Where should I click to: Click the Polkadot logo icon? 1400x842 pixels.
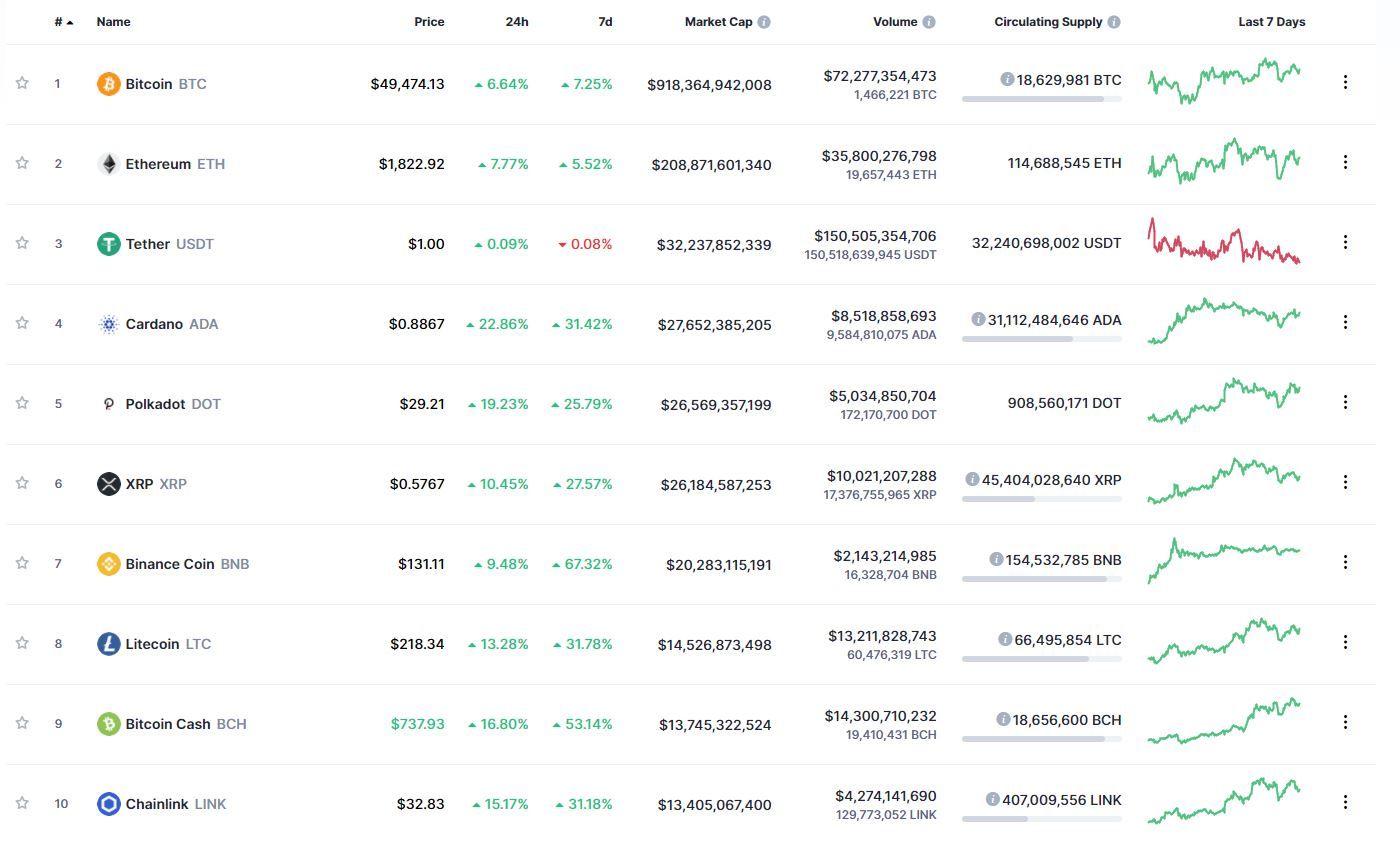pos(108,404)
